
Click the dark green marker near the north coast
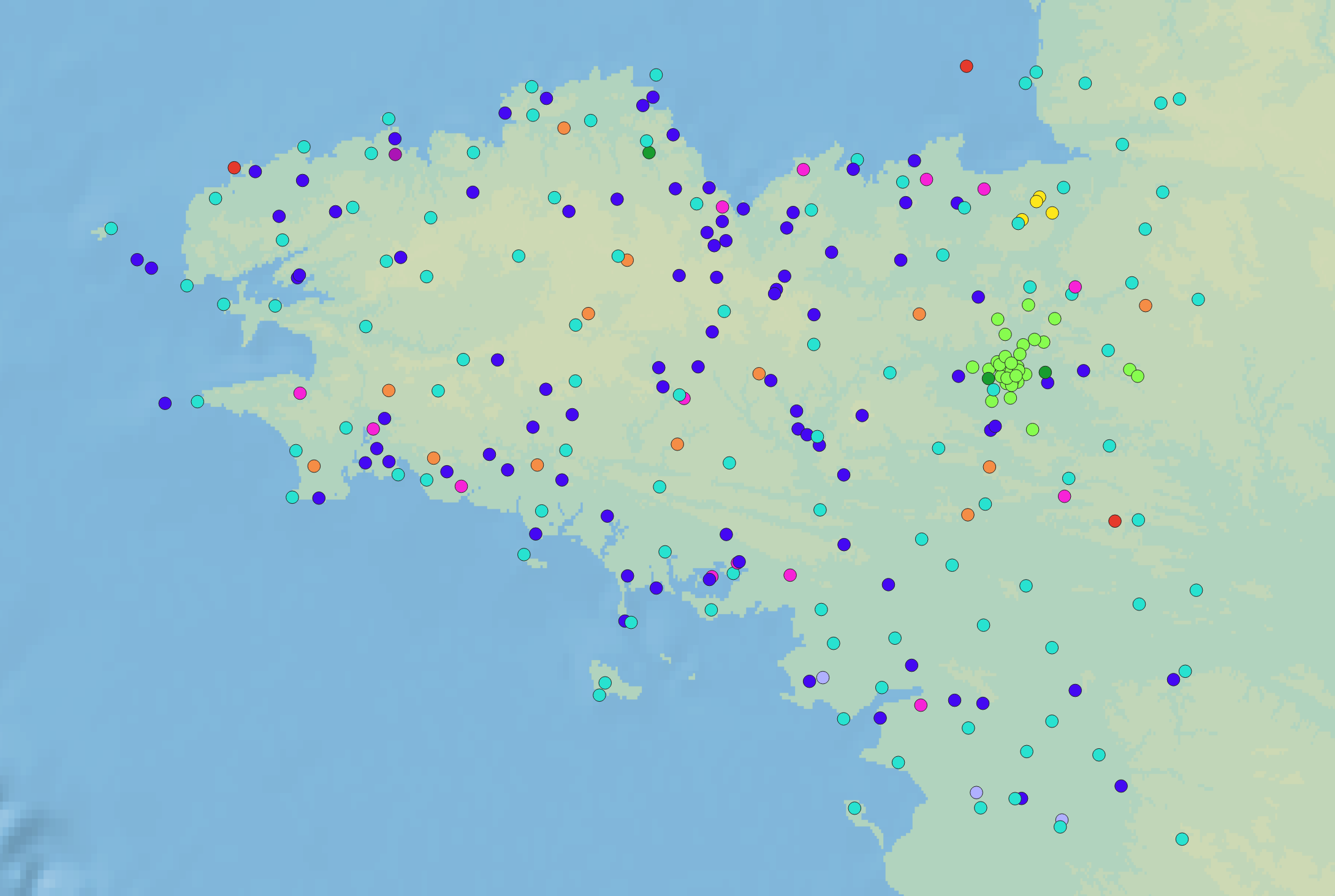coord(649,153)
